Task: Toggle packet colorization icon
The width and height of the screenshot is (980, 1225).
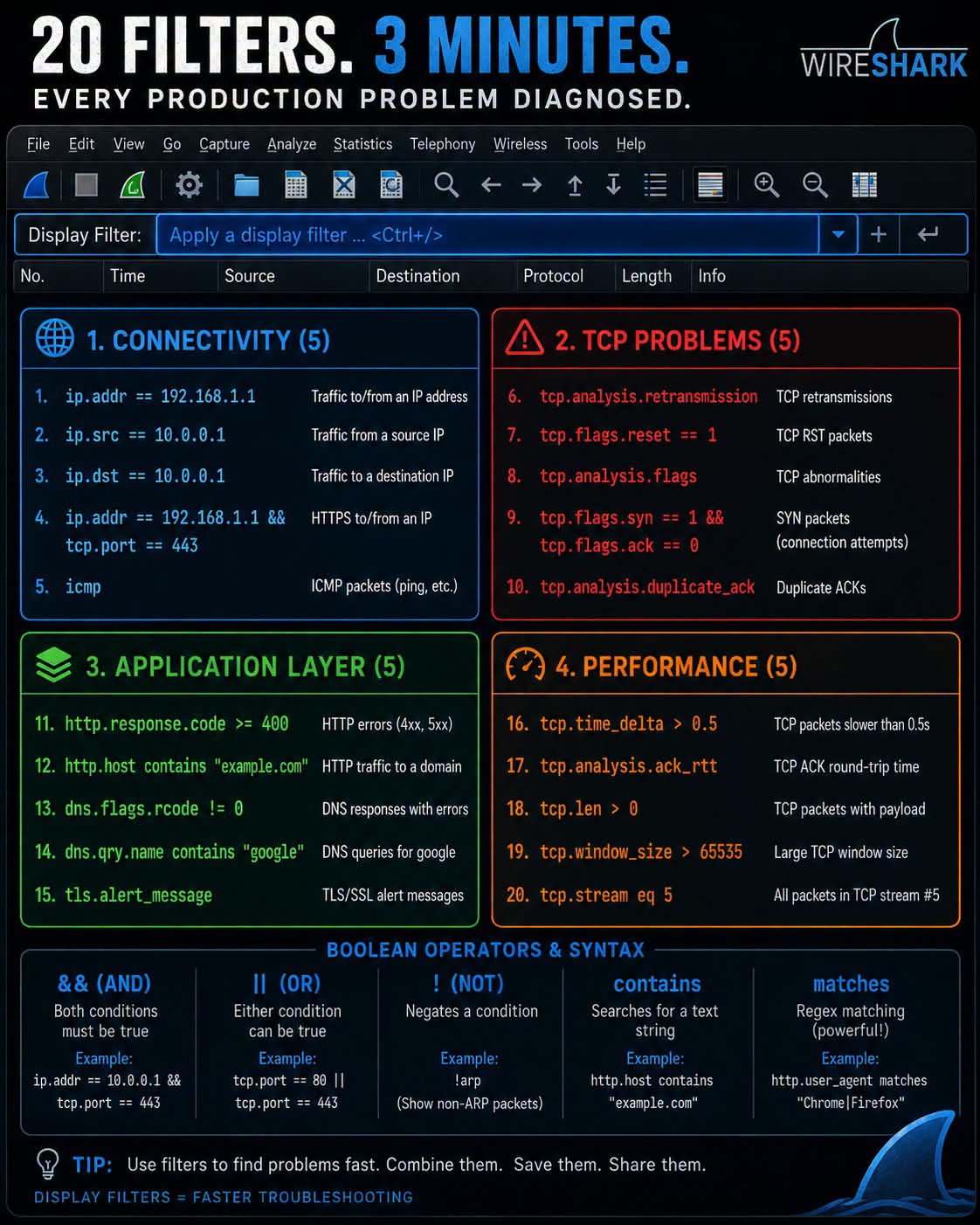Action: [x=710, y=185]
